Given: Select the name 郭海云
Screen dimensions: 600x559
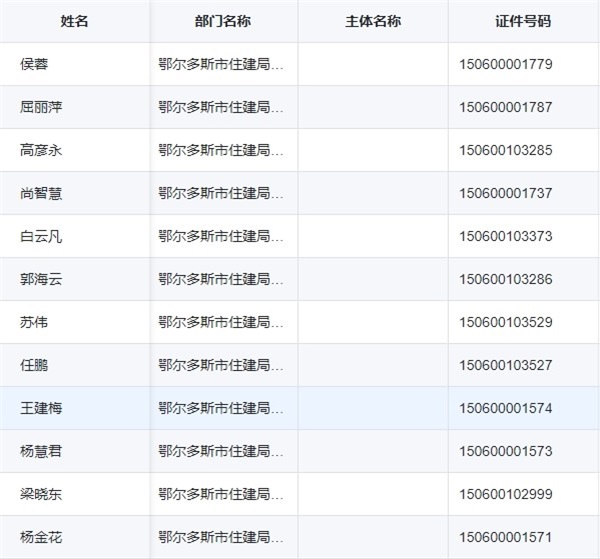Looking at the screenshot, I should point(41,279).
